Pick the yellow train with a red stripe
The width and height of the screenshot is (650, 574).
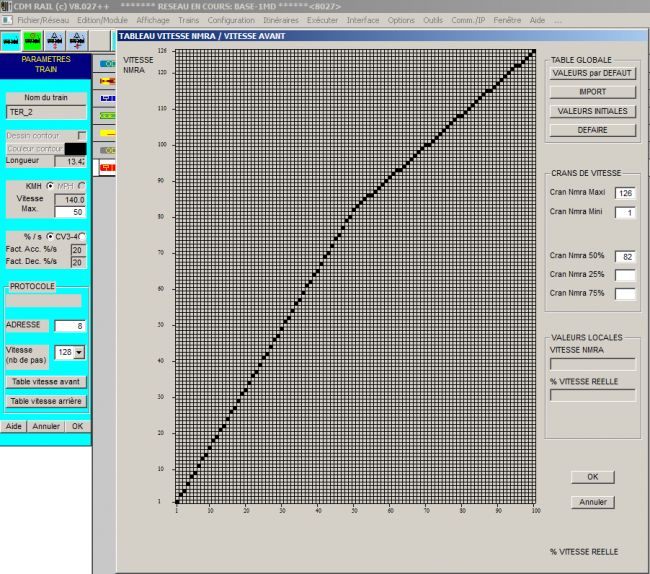[x=107, y=133]
